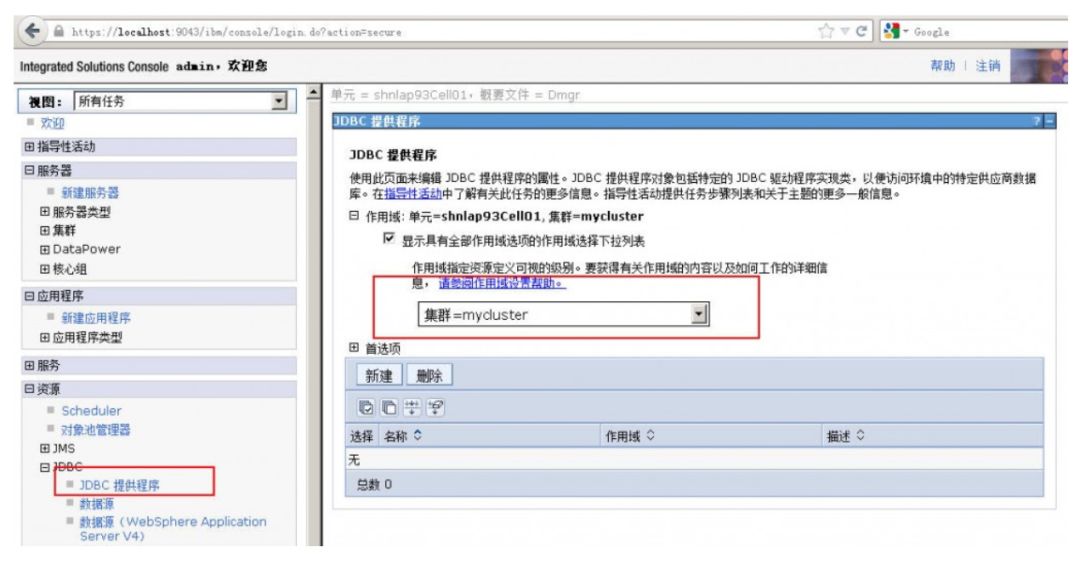Viewport: 1080px width, 570px height.
Task: Collapse the 应用程序 section
Action: [30, 296]
